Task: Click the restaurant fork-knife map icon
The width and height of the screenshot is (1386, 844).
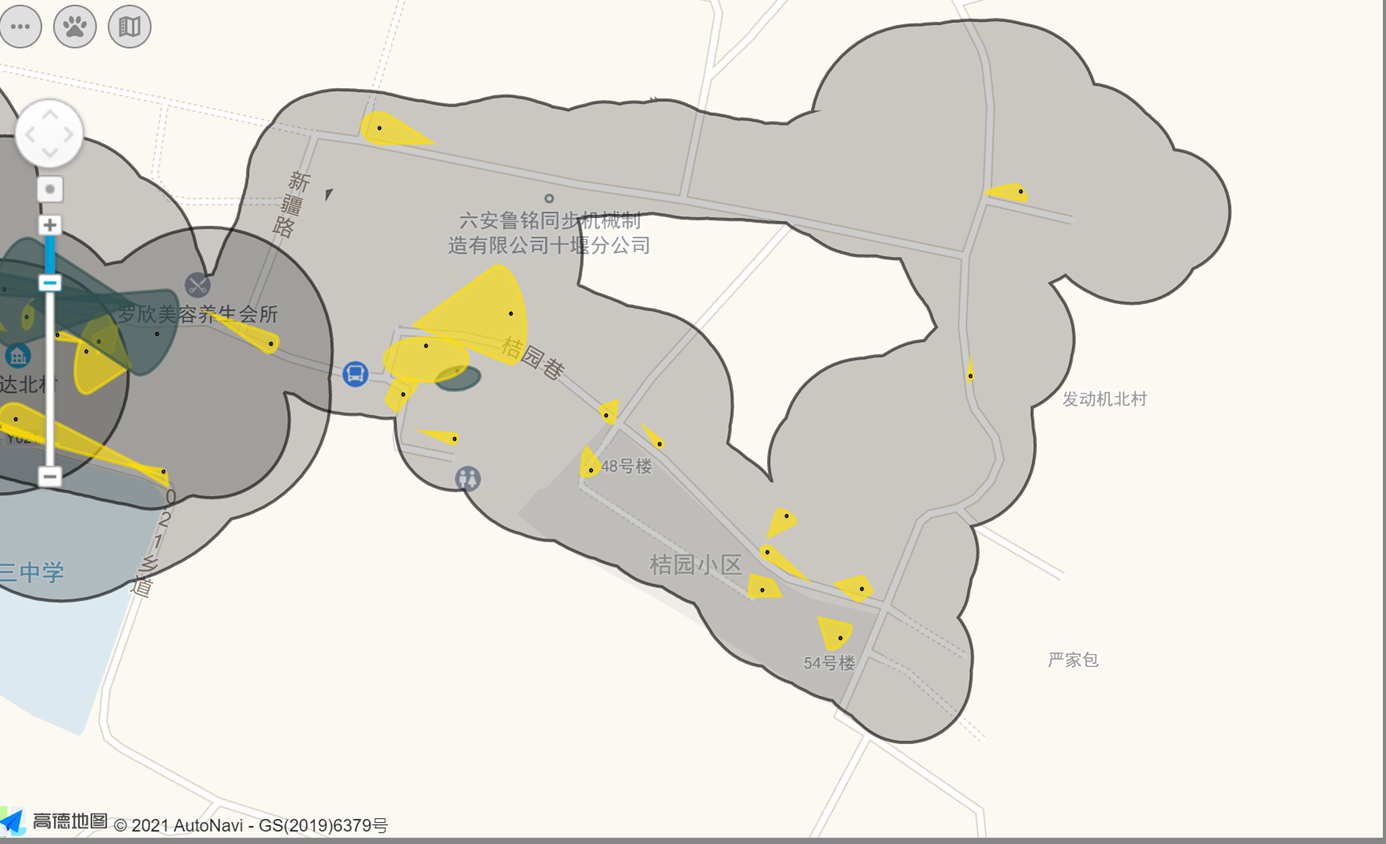Action: [198, 285]
